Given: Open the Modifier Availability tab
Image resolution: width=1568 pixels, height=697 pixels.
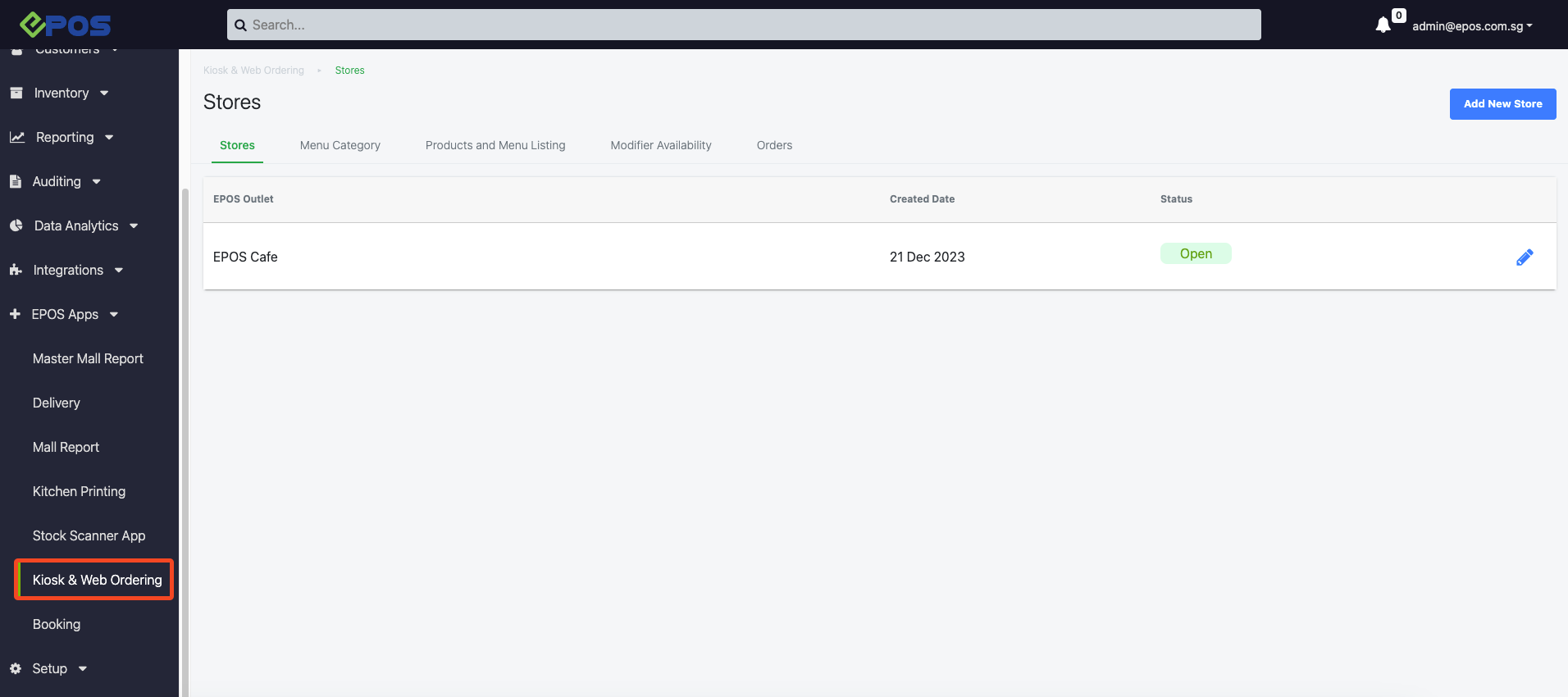Looking at the screenshot, I should [661, 145].
